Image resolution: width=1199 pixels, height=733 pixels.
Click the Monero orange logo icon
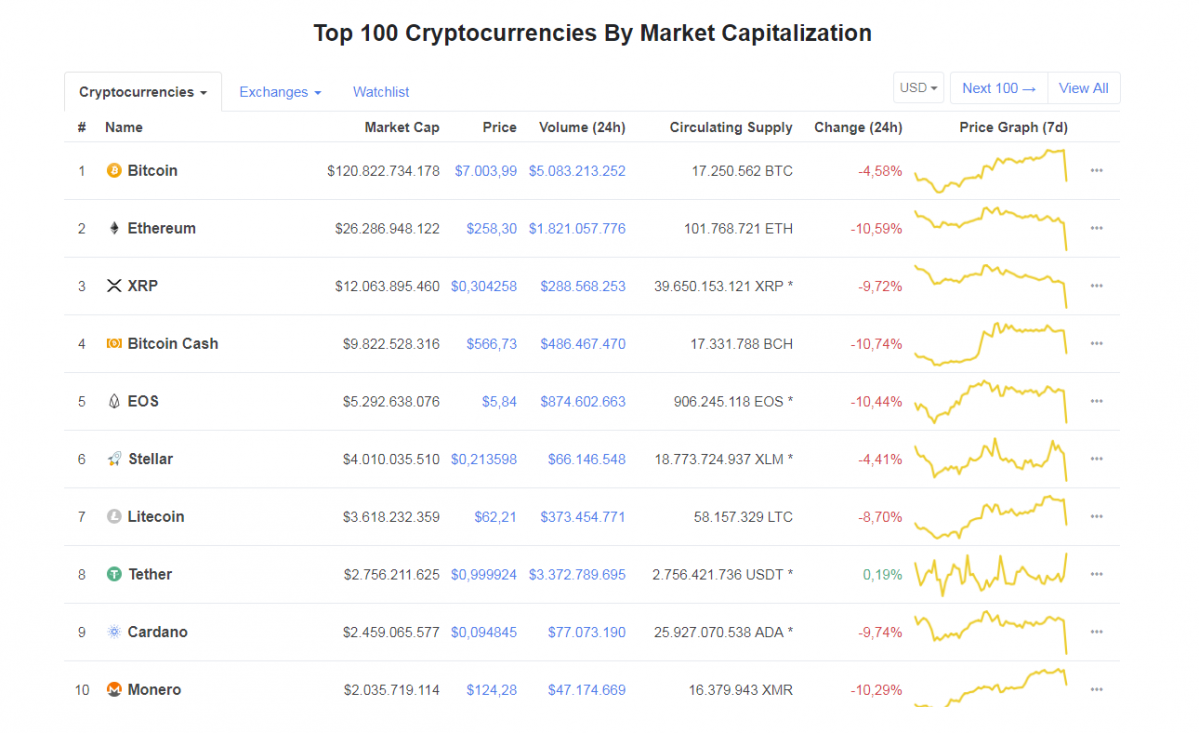(114, 690)
